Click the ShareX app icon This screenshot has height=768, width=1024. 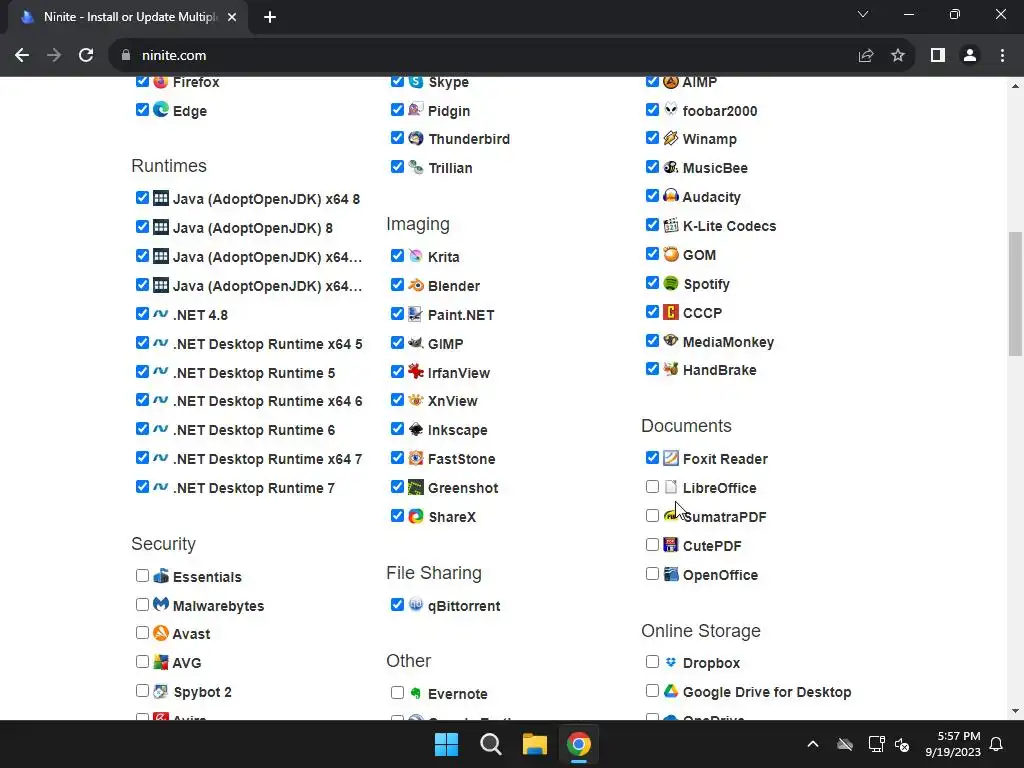point(416,516)
